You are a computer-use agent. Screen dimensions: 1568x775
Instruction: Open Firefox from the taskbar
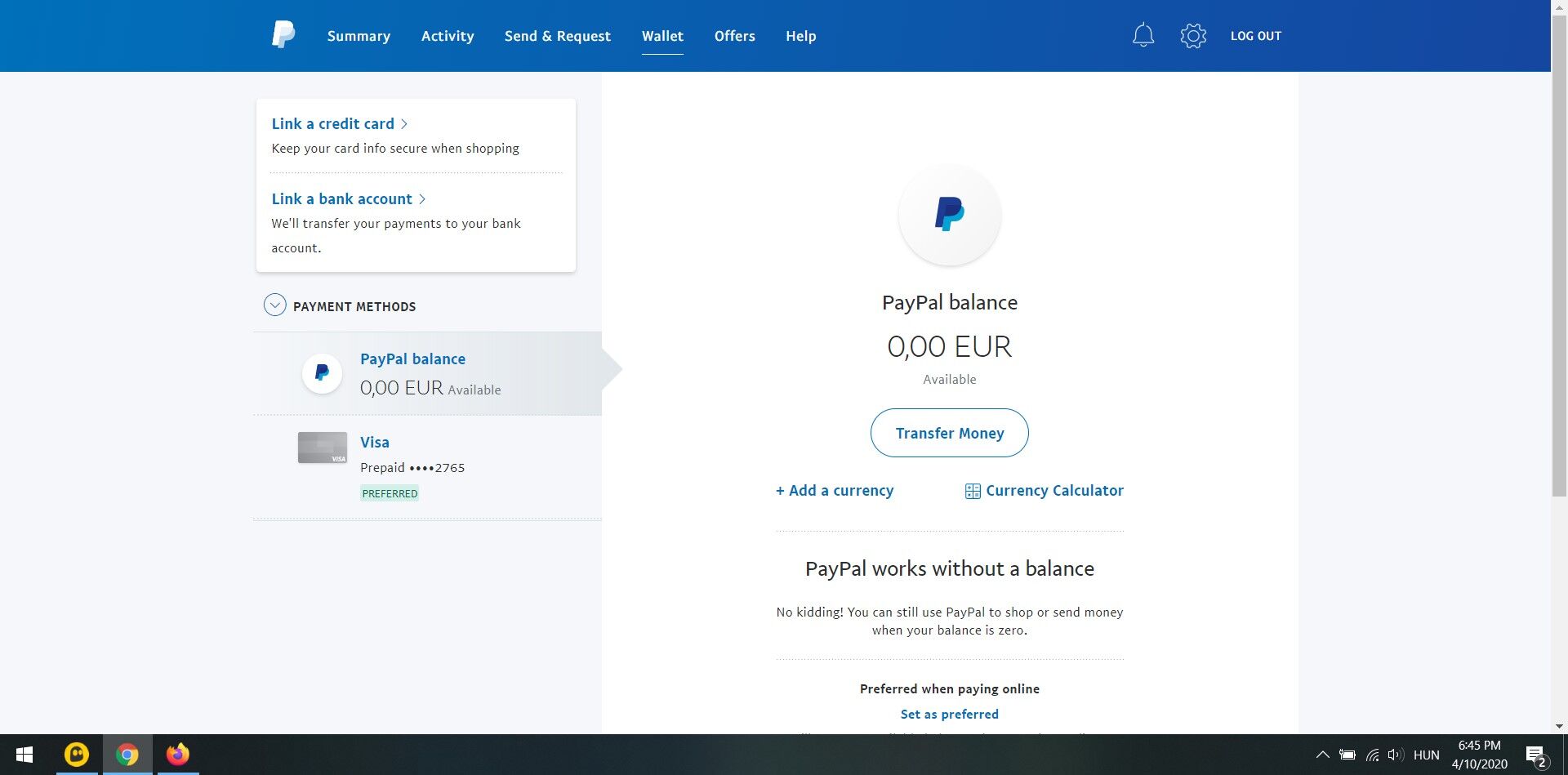pyautogui.click(x=177, y=755)
